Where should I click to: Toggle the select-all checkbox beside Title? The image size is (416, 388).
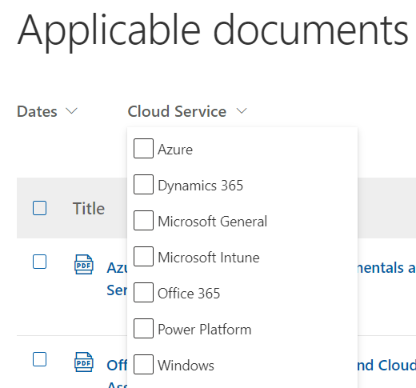point(40,208)
